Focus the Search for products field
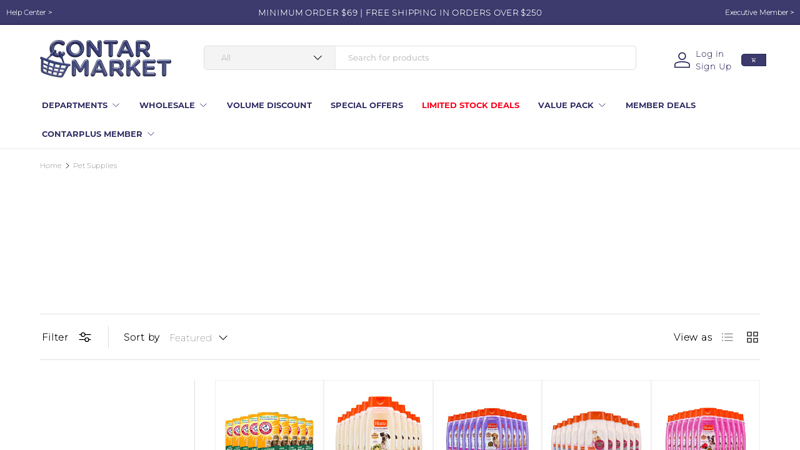 pos(486,58)
